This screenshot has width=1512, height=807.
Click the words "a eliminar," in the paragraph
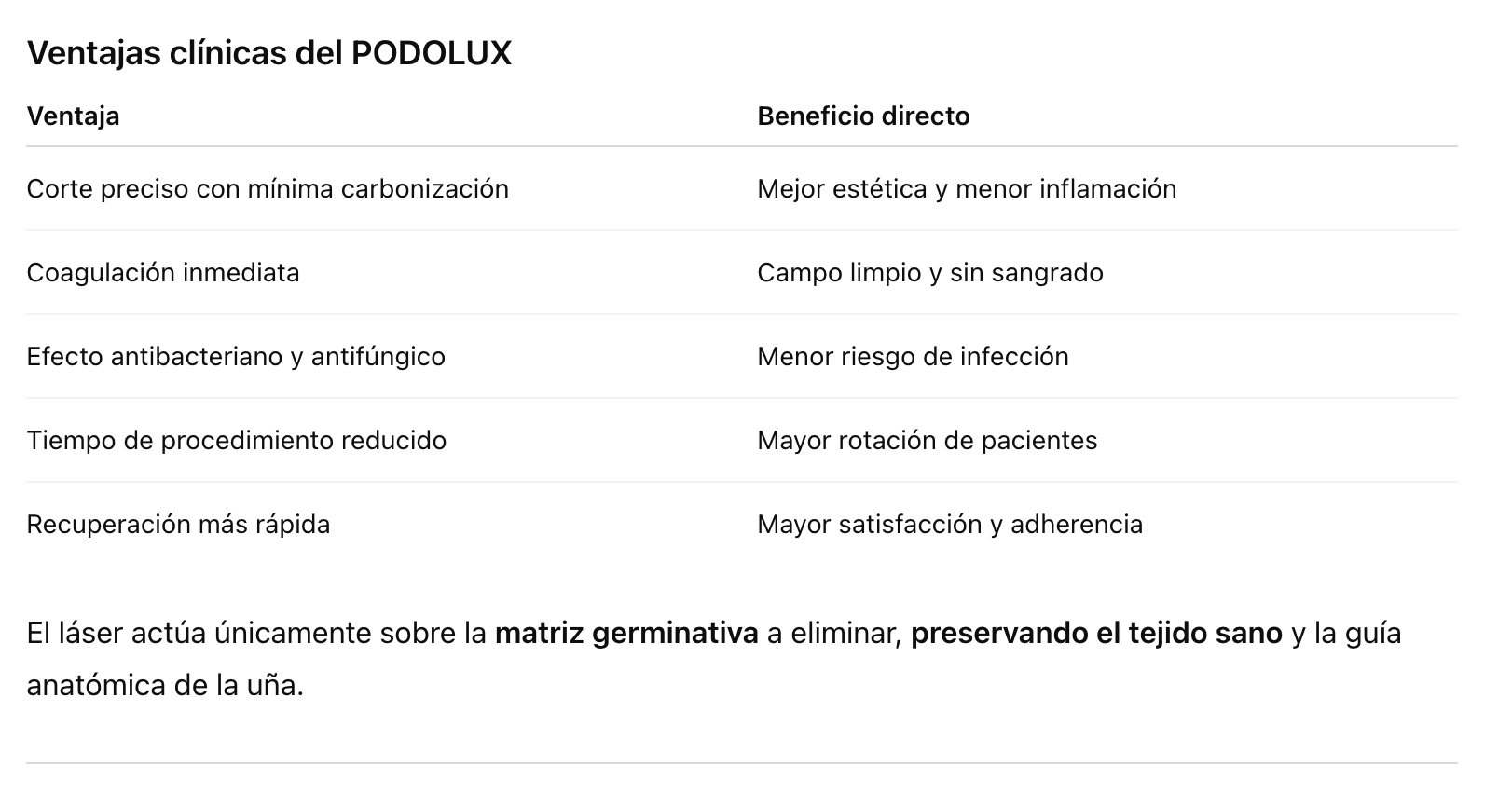tap(834, 634)
